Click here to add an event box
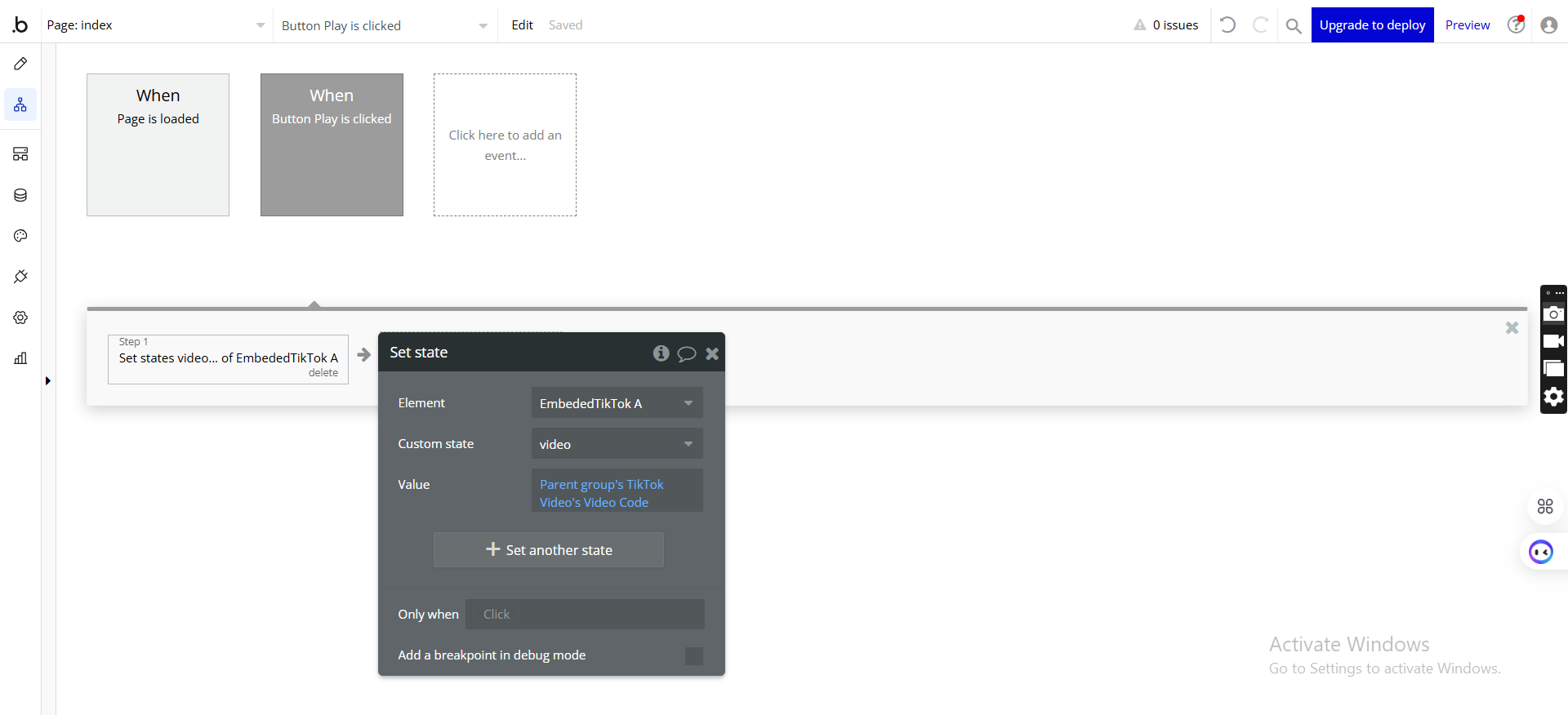Viewport: 1568px width, 715px height. (x=505, y=144)
